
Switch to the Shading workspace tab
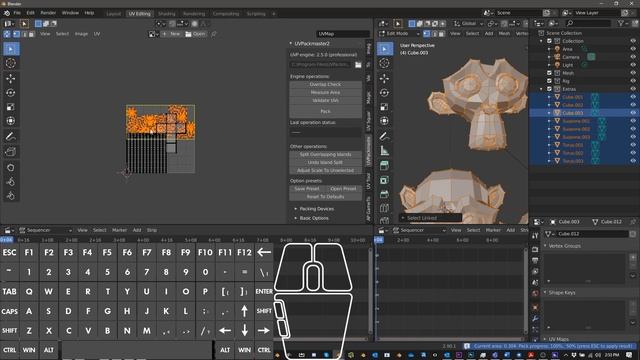[167, 13]
